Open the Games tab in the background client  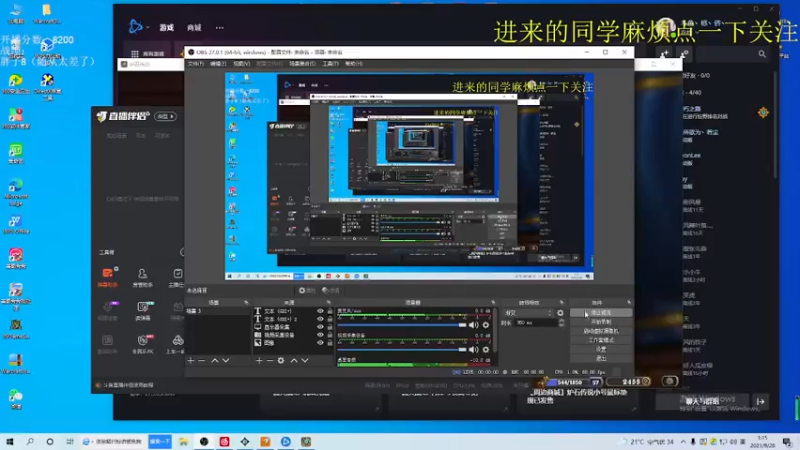167,28
